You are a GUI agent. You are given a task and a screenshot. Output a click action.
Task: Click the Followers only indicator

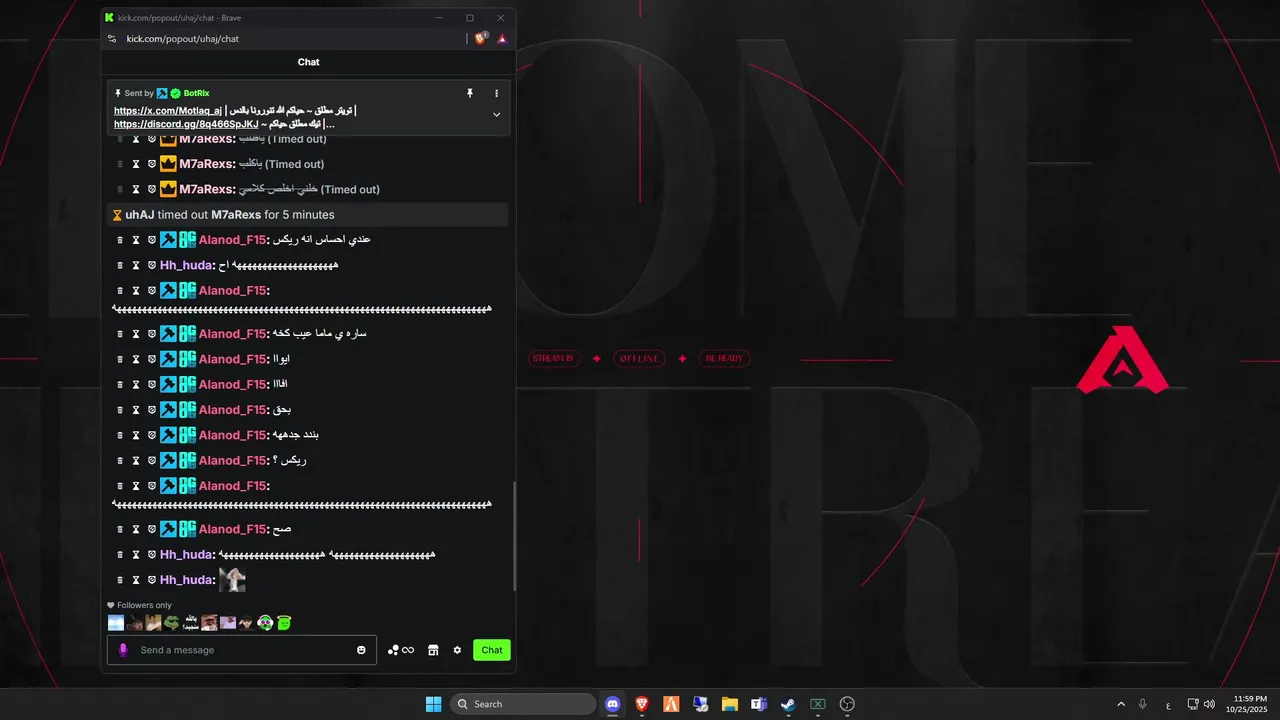click(140, 605)
